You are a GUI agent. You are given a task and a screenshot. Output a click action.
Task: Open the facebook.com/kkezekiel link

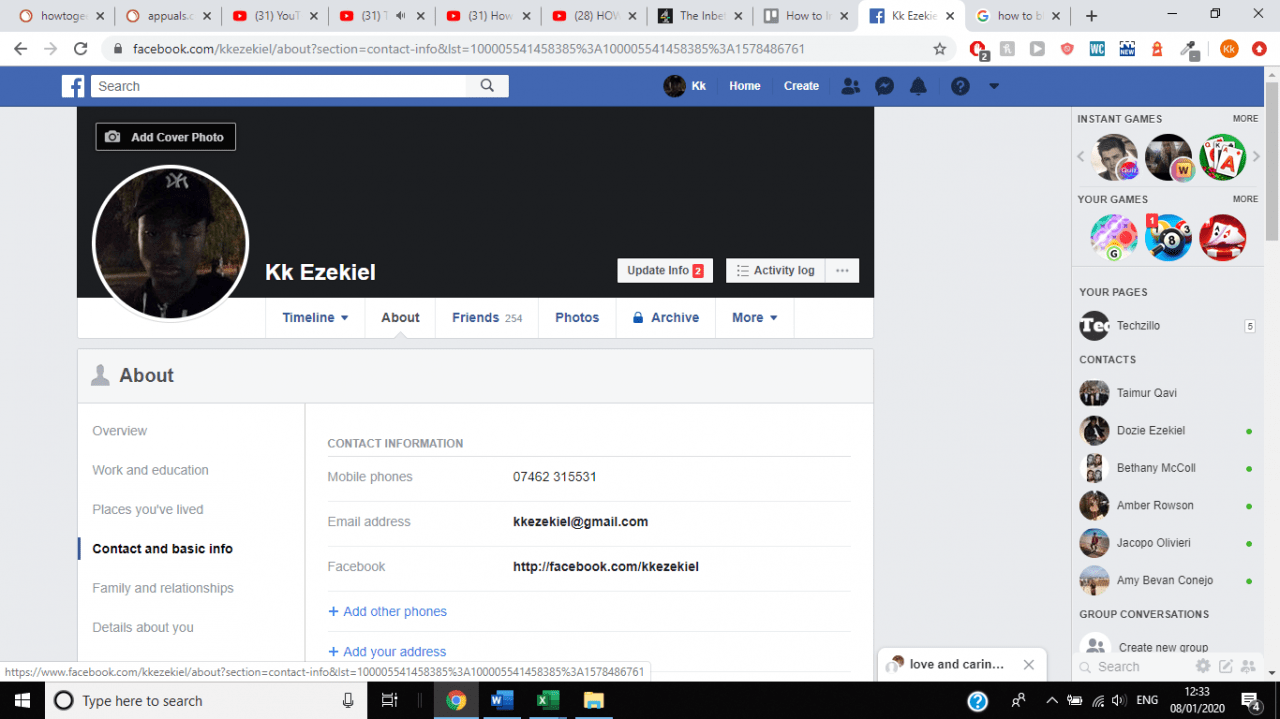[606, 566]
